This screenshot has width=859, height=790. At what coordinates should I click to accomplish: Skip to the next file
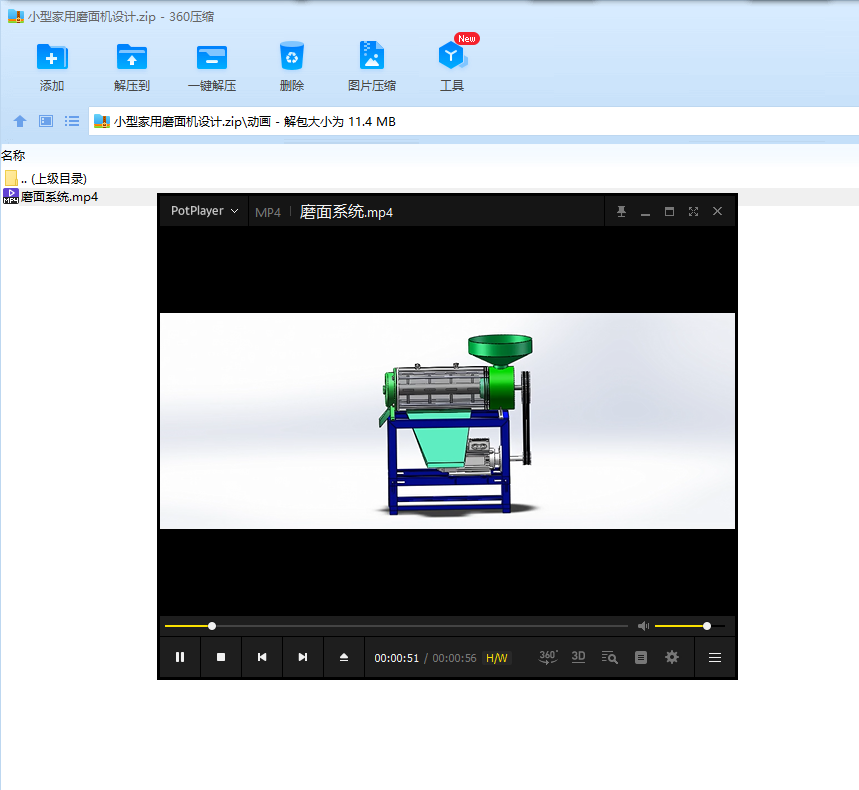pyautogui.click(x=302, y=657)
